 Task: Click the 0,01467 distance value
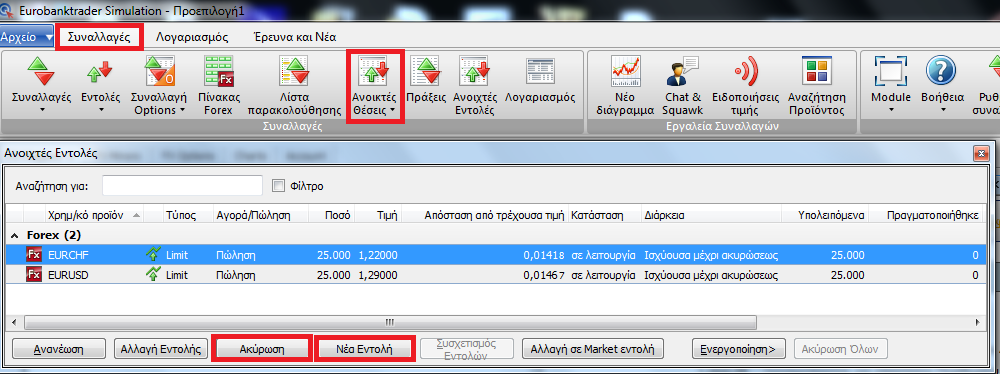[x=544, y=275]
